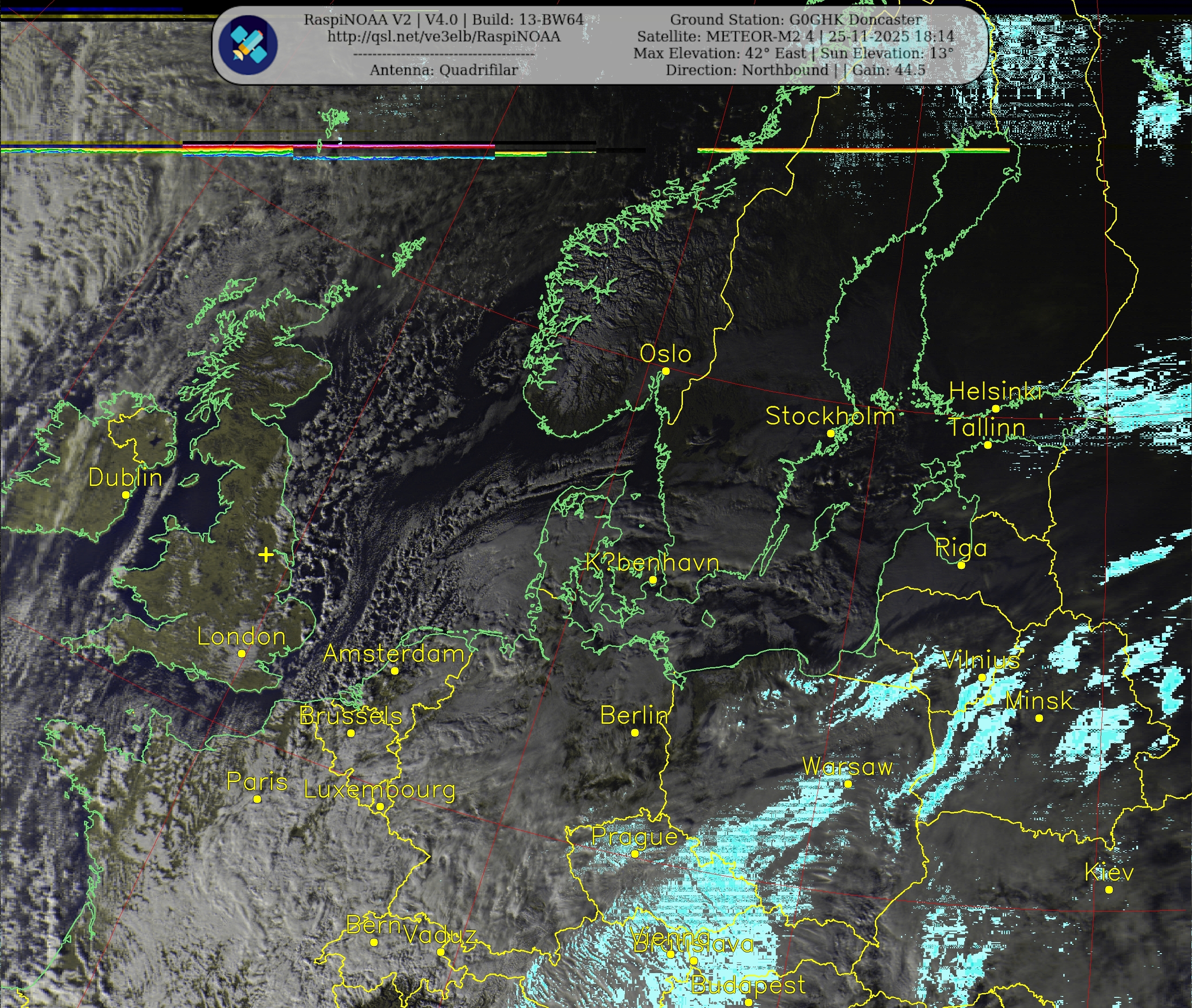Click the Berlin city label
Image resolution: width=1192 pixels, height=1008 pixels.
point(634,715)
